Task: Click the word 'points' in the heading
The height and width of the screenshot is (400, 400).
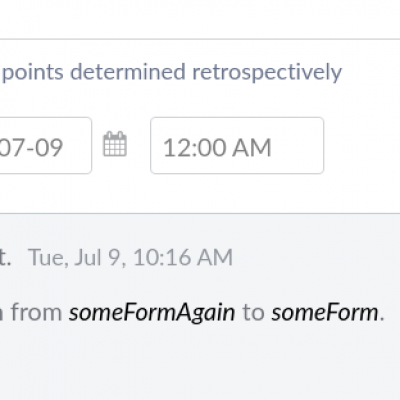Action: pos(33,72)
